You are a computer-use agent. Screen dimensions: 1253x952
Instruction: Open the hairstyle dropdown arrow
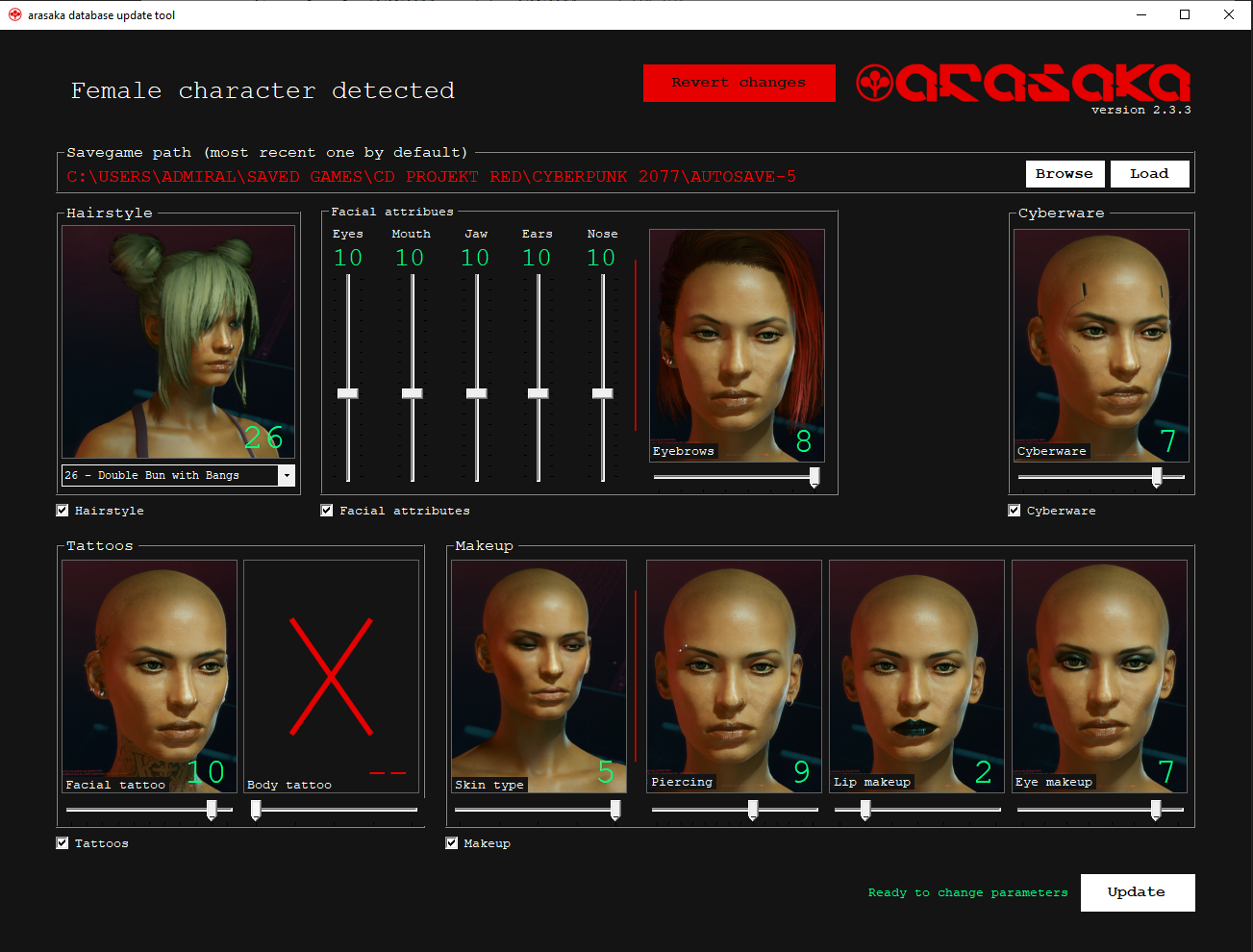pyautogui.click(x=287, y=475)
